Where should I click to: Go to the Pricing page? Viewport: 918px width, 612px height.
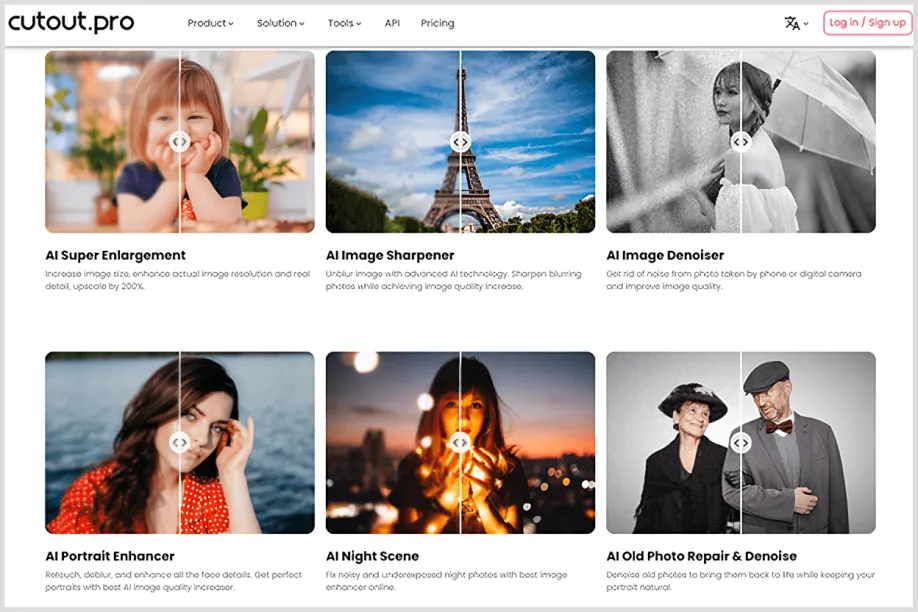point(437,23)
